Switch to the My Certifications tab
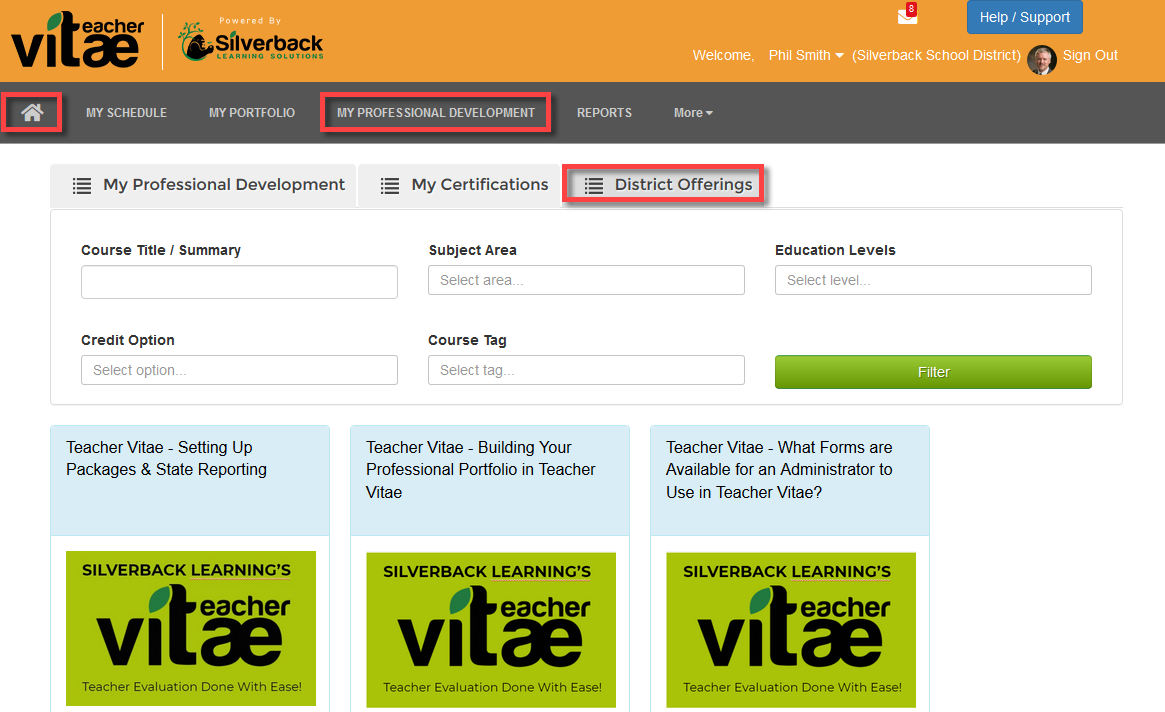Viewport: 1165px width, 712px height. (458, 185)
